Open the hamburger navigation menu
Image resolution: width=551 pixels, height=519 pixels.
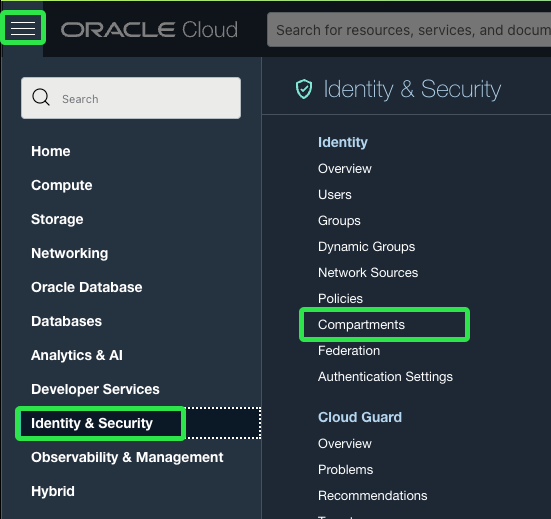[x=23, y=28]
